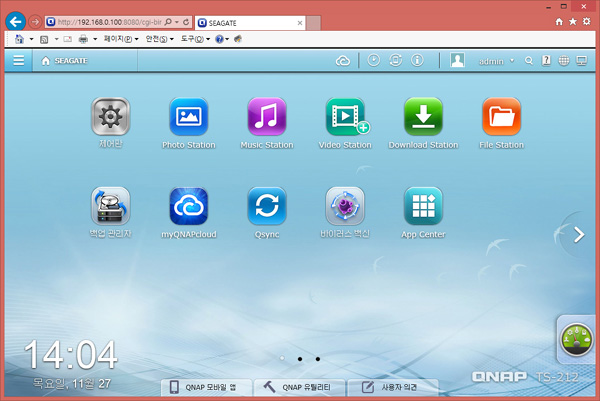
Task: Expand the admin user dropdown
Action: (496, 61)
